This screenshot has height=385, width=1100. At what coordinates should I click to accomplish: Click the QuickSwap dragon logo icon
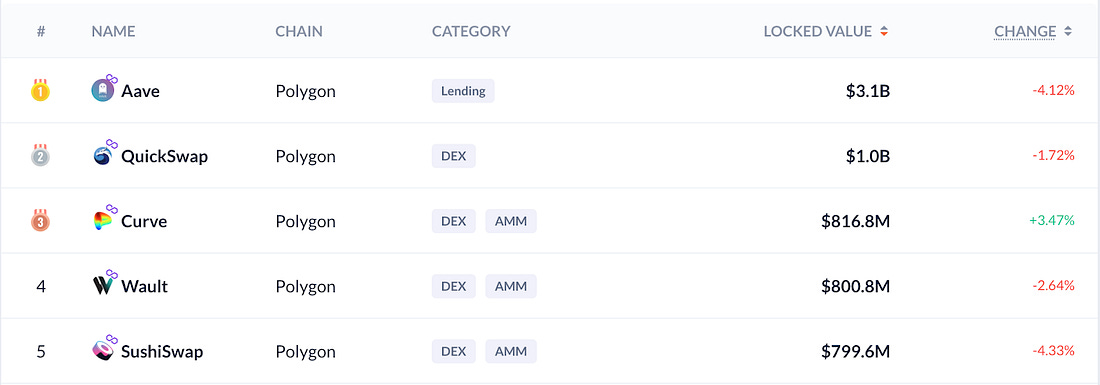(x=102, y=156)
